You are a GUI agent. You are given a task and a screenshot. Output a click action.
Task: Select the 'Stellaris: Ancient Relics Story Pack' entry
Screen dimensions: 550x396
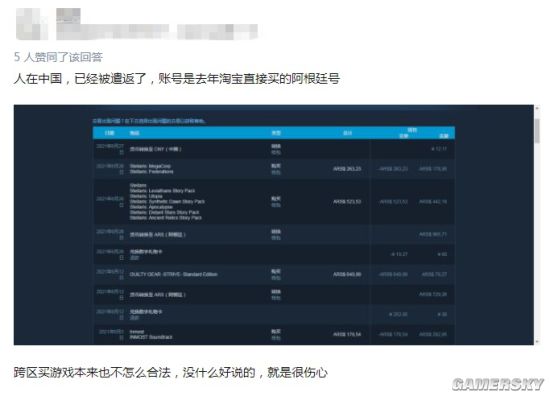(x=166, y=218)
